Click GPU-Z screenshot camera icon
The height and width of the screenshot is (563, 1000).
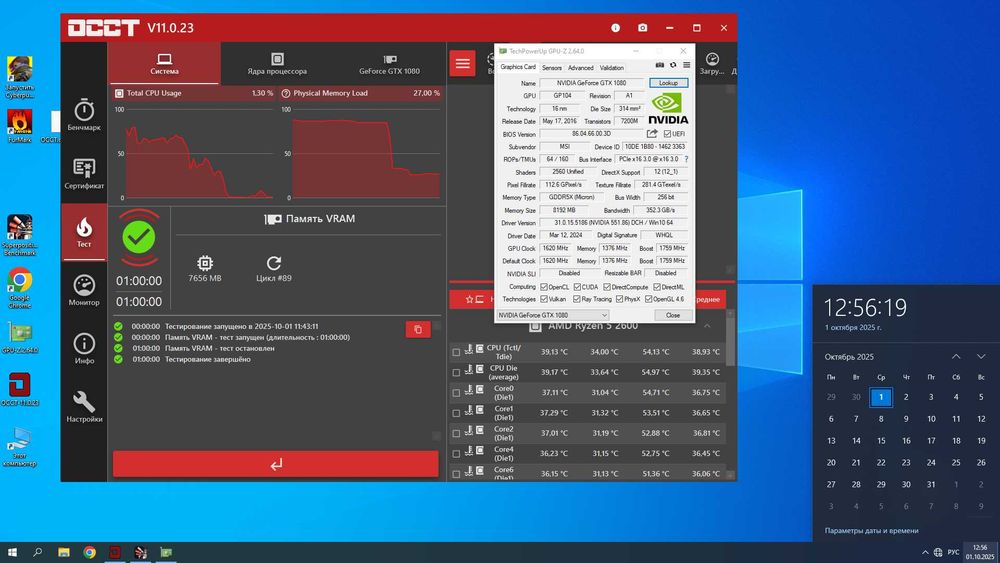click(x=660, y=65)
